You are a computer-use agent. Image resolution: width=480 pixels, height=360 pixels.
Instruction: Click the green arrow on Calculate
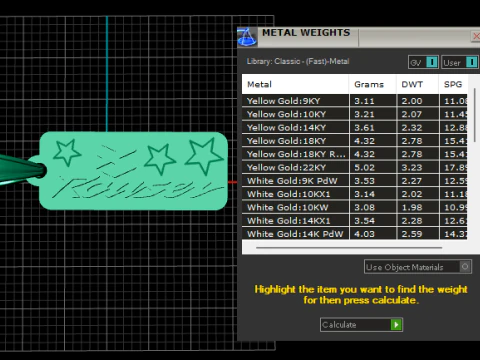(396, 325)
